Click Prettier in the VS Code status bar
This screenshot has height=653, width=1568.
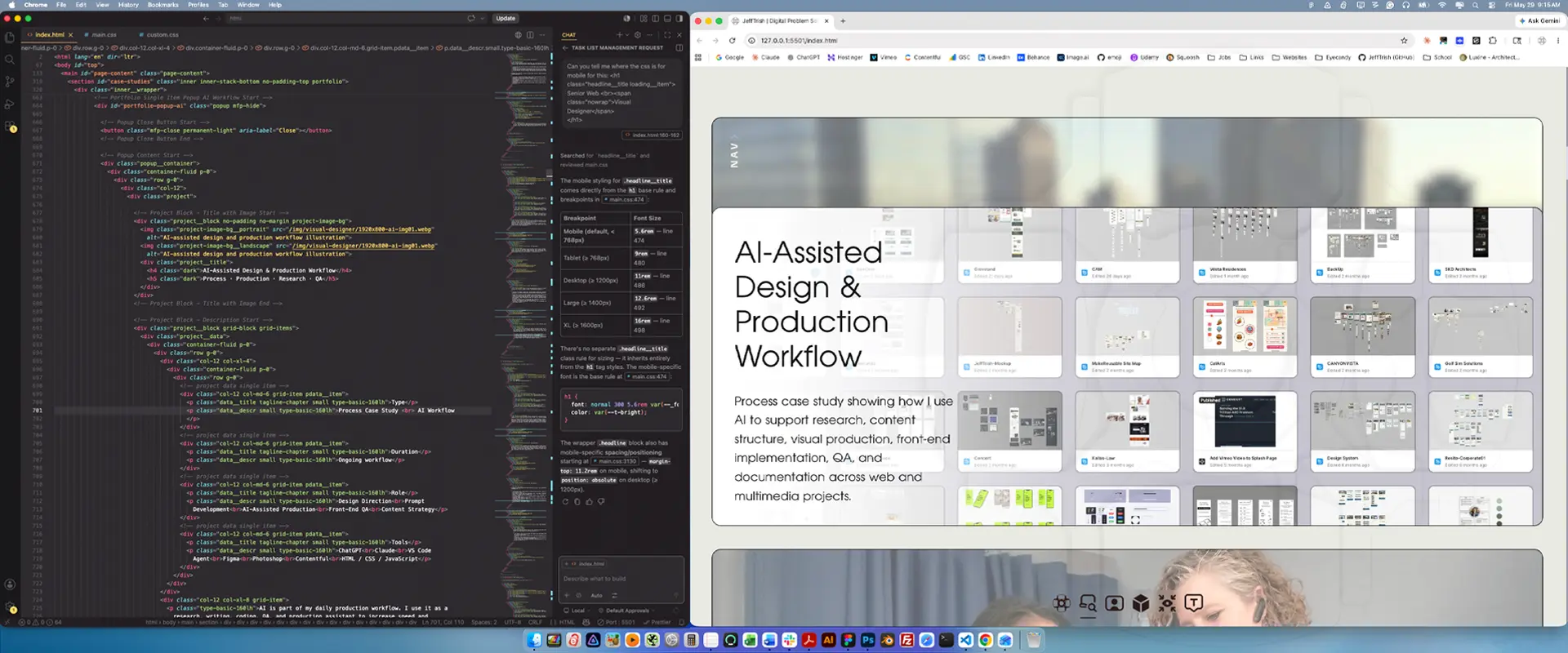(x=657, y=622)
